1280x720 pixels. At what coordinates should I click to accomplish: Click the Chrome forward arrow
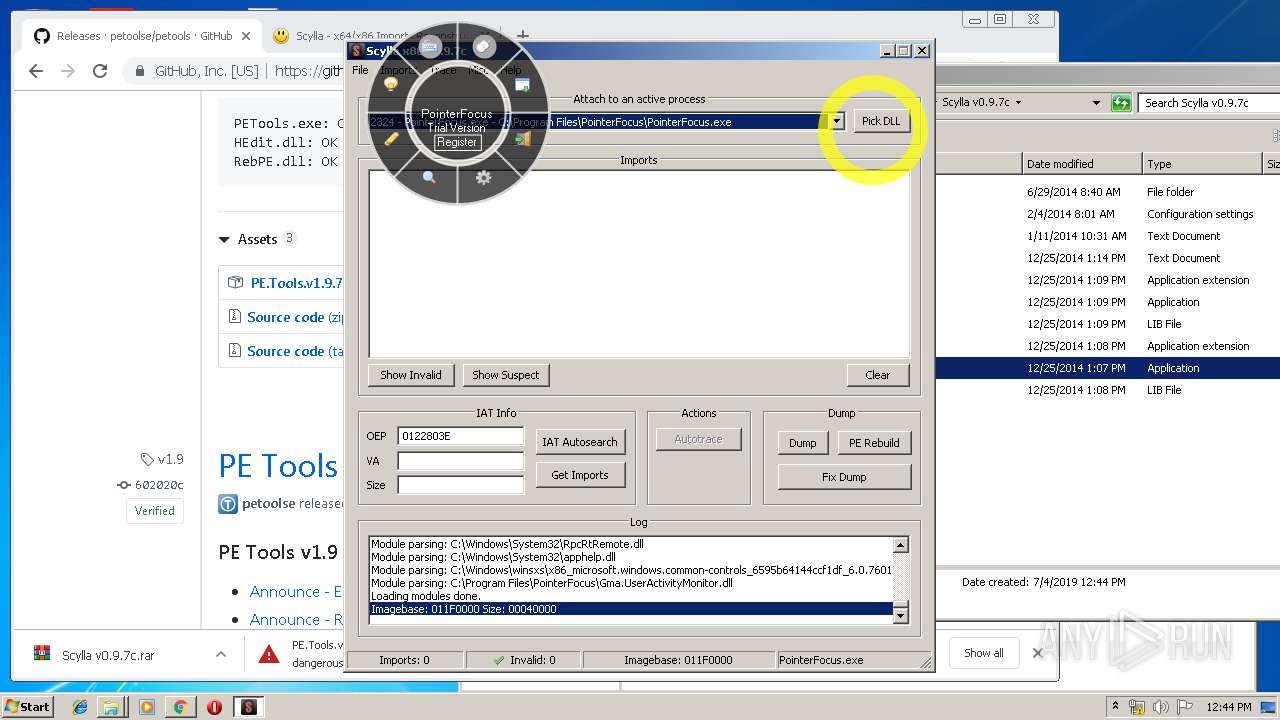68,71
